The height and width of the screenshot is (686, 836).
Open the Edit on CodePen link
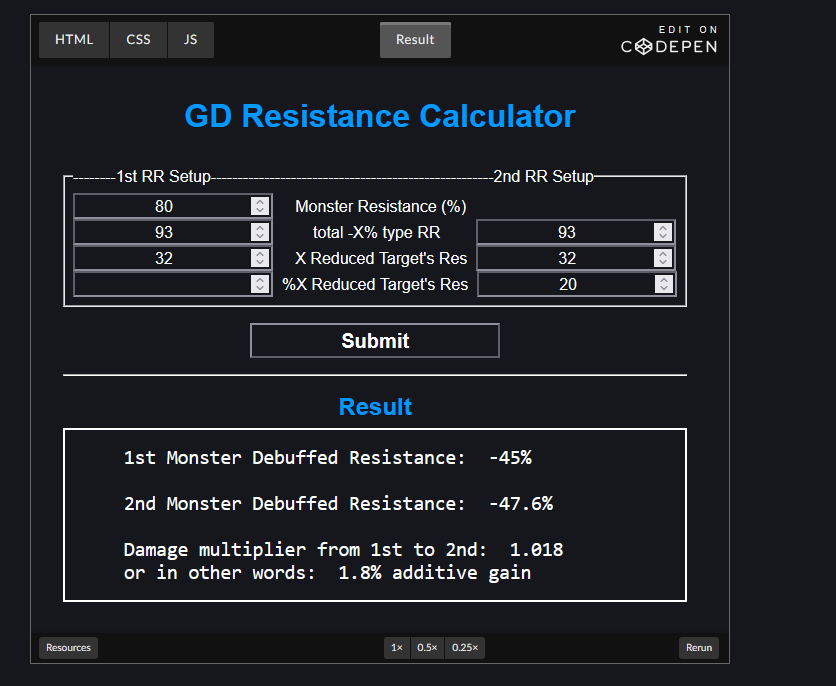669,40
